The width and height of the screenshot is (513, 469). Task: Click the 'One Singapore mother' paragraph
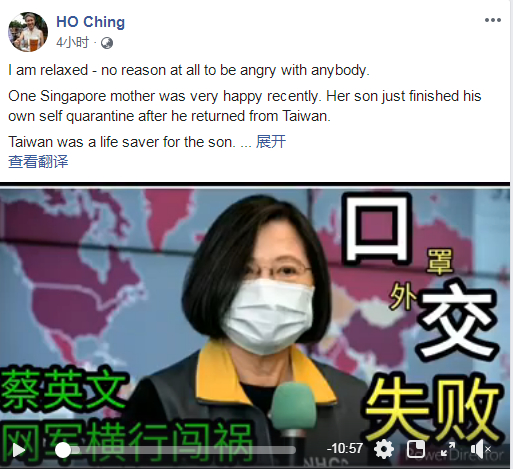(245, 106)
